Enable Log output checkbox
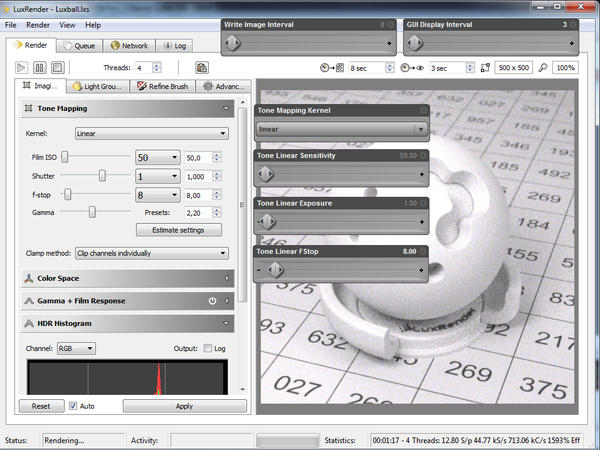The width and height of the screenshot is (600, 450). coord(207,348)
